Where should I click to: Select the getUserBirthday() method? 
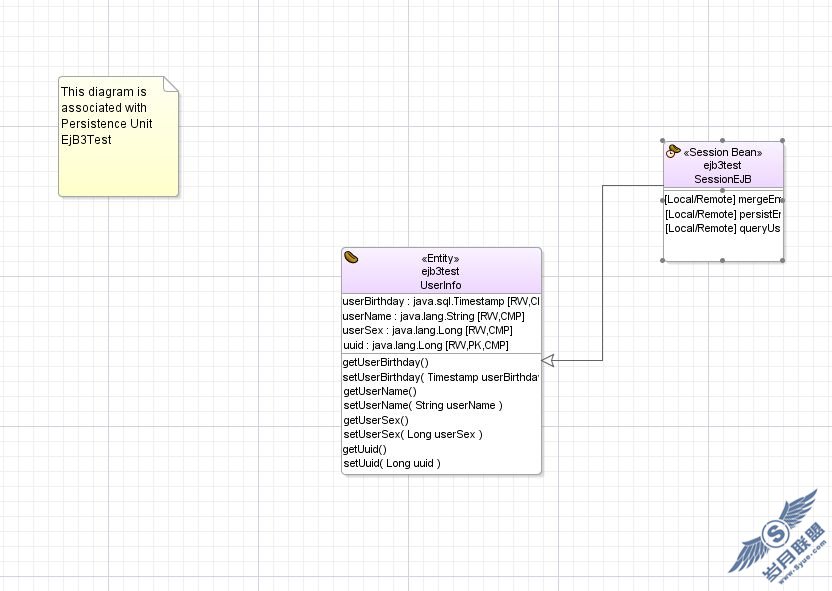386,362
